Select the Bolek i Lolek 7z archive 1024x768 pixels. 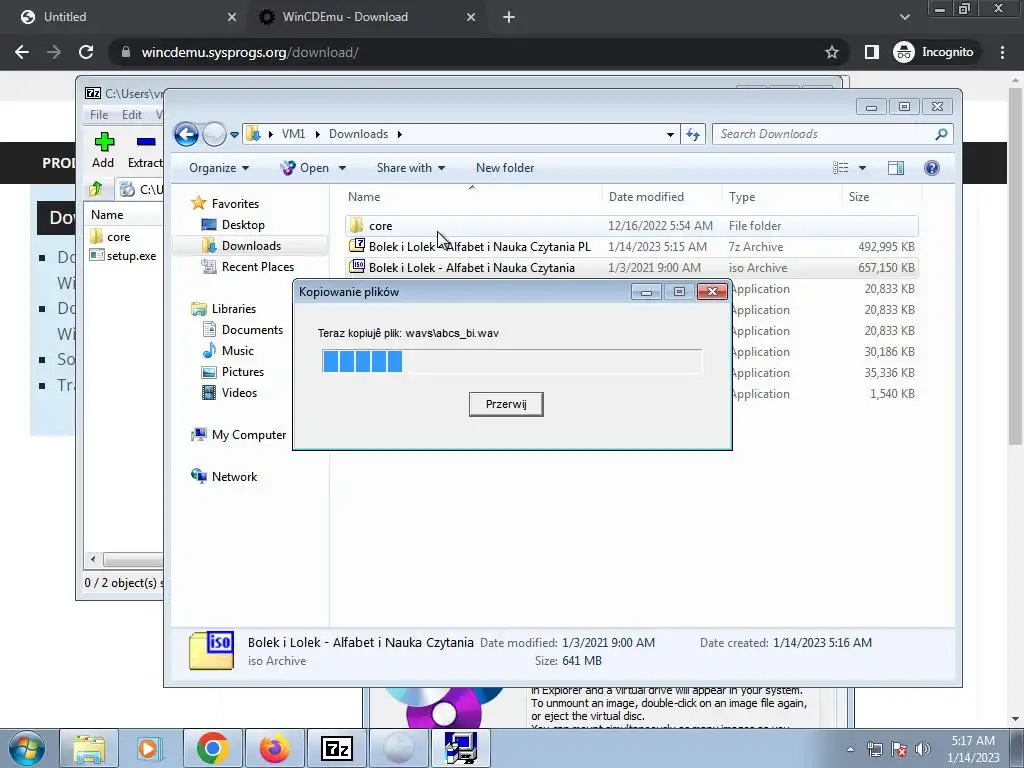(x=632, y=247)
